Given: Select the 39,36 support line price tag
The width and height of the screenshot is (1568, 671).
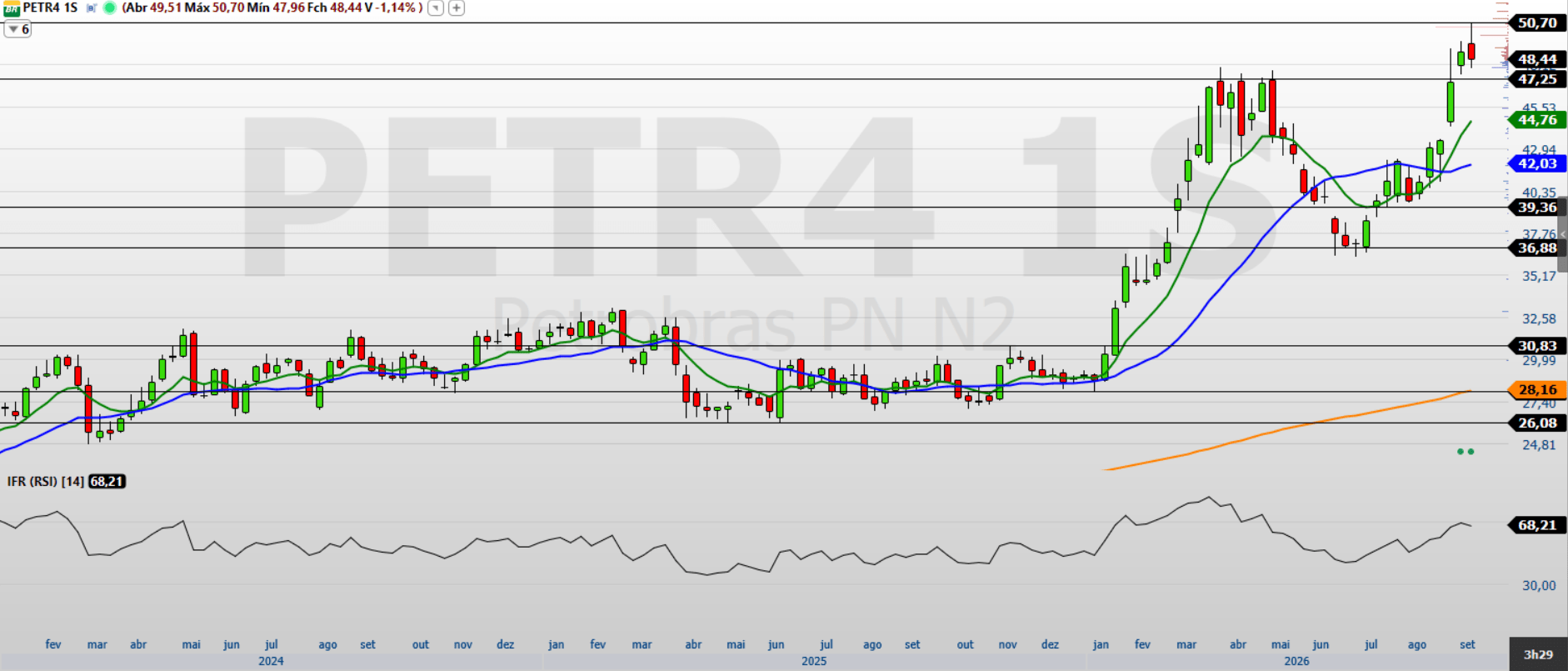Looking at the screenshot, I should click(1537, 208).
